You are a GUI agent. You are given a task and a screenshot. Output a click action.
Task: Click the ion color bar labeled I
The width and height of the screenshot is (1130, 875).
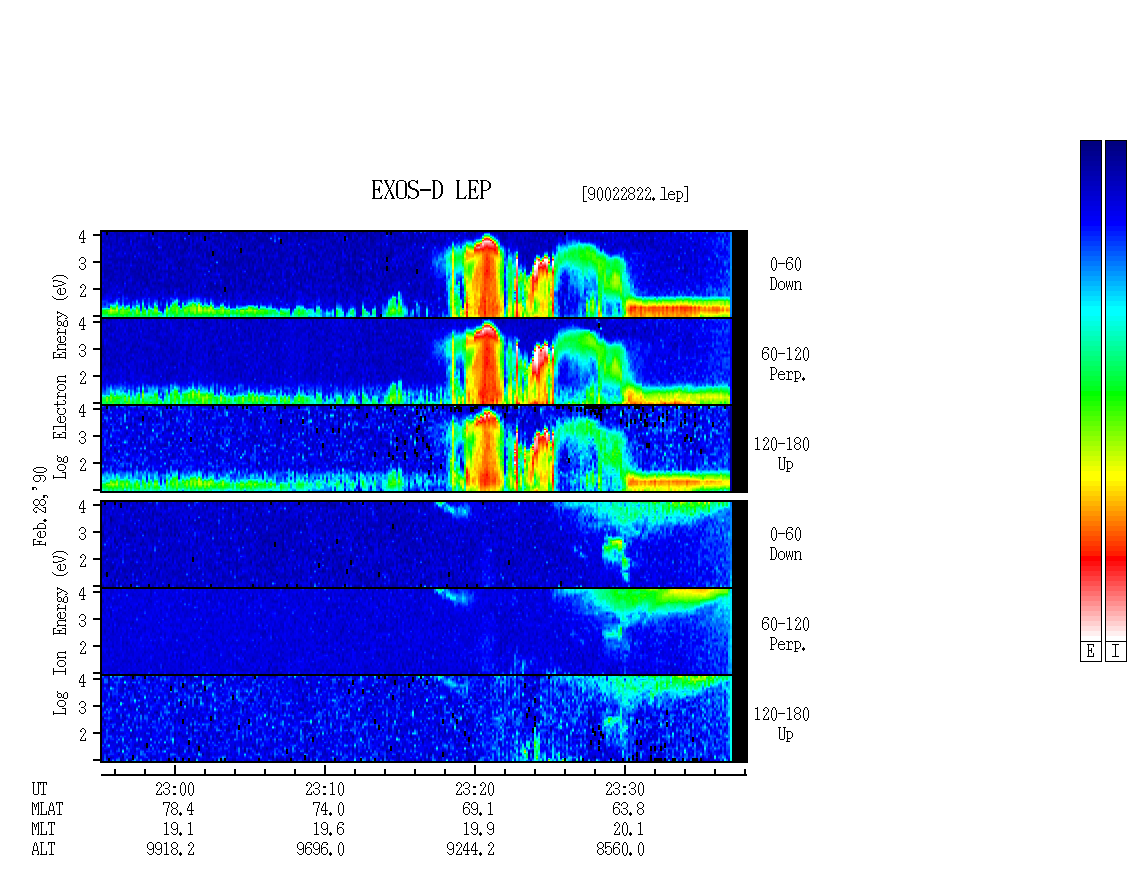[1116, 390]
